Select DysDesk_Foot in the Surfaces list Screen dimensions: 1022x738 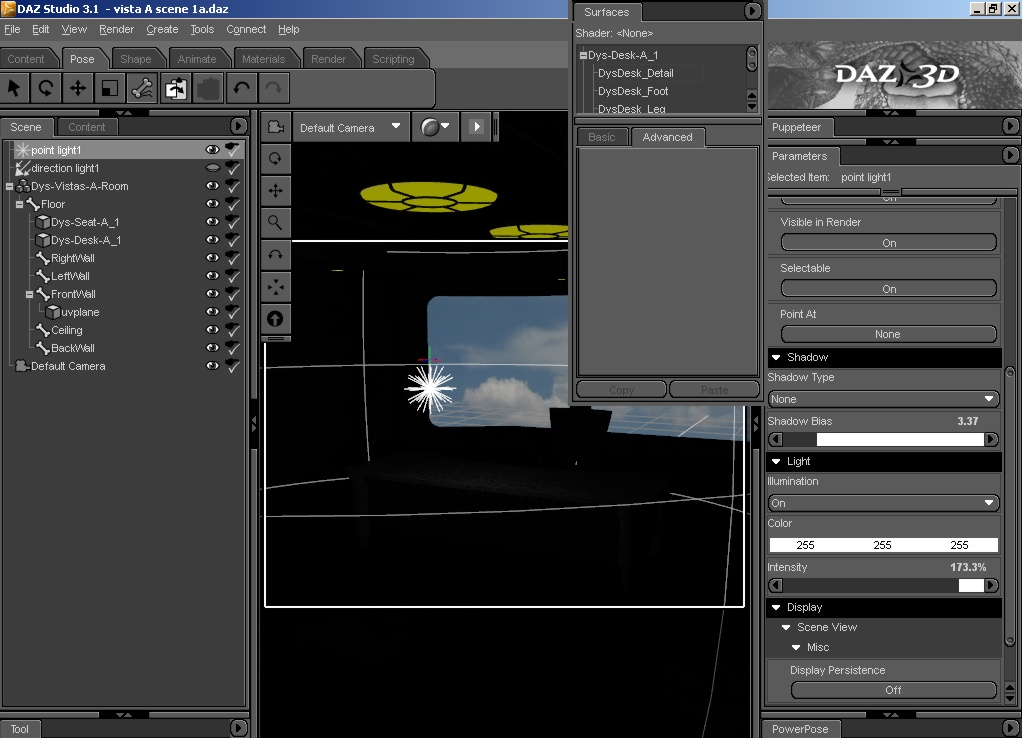click(633, 91)
